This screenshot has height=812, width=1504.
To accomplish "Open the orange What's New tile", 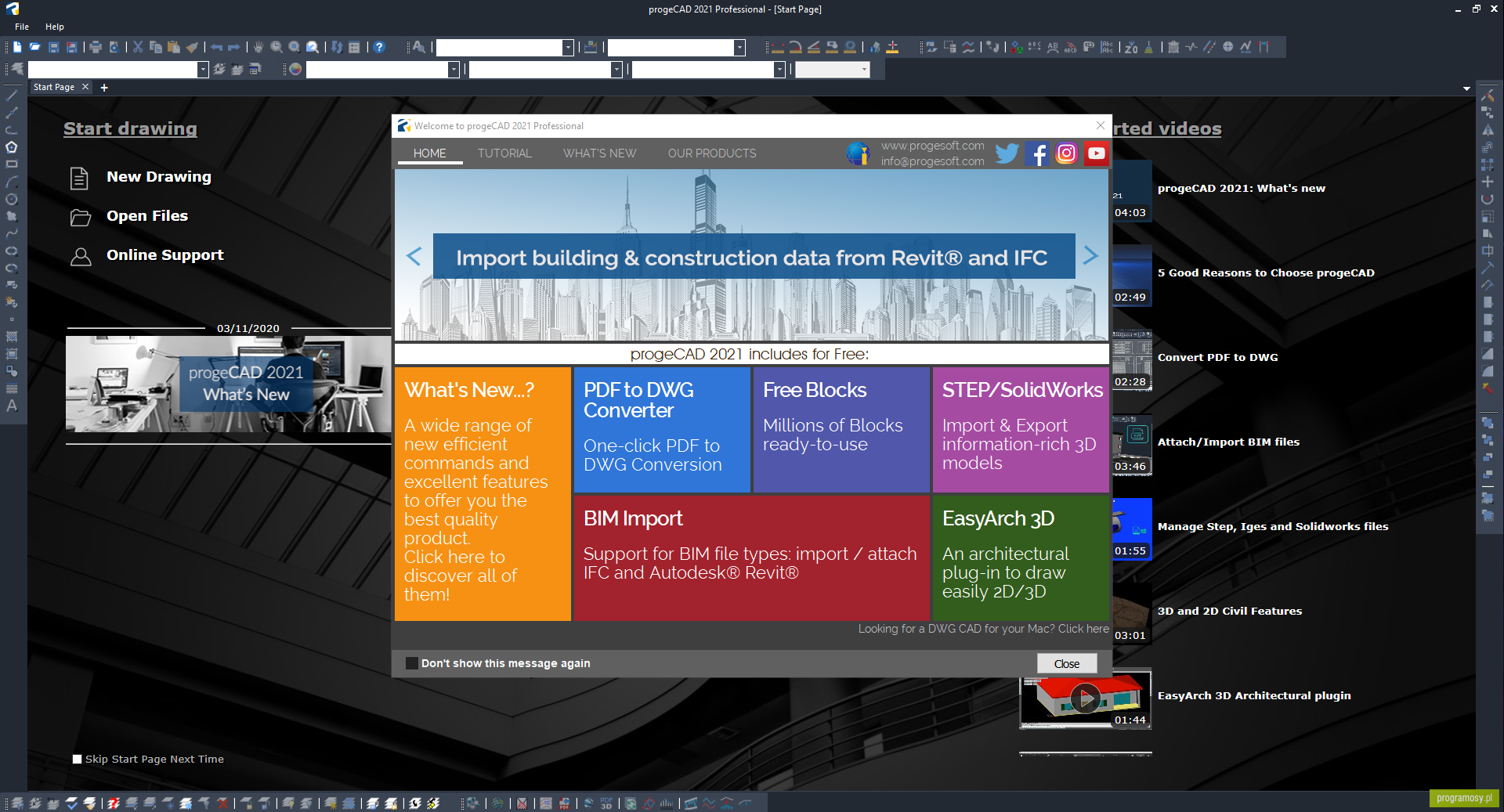I will (x=483, y=494).
